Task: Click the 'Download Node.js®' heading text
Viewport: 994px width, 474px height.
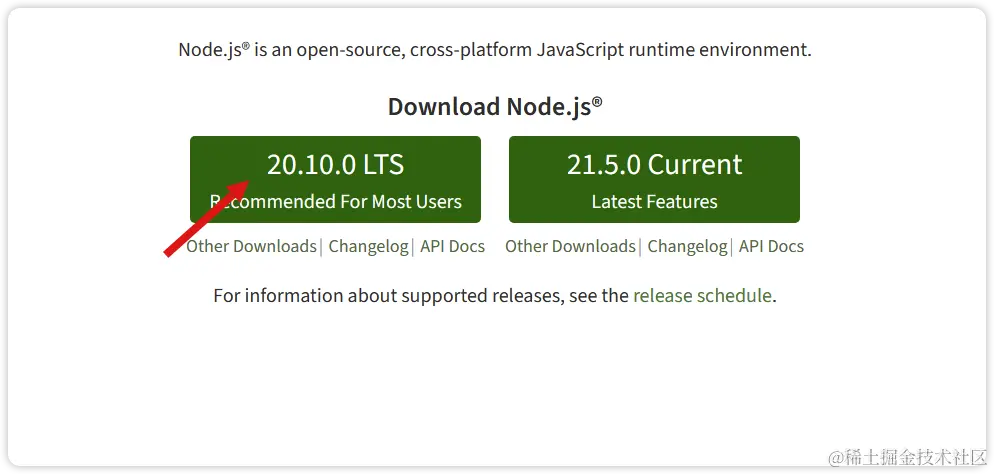Action: (x=495, y=106)
